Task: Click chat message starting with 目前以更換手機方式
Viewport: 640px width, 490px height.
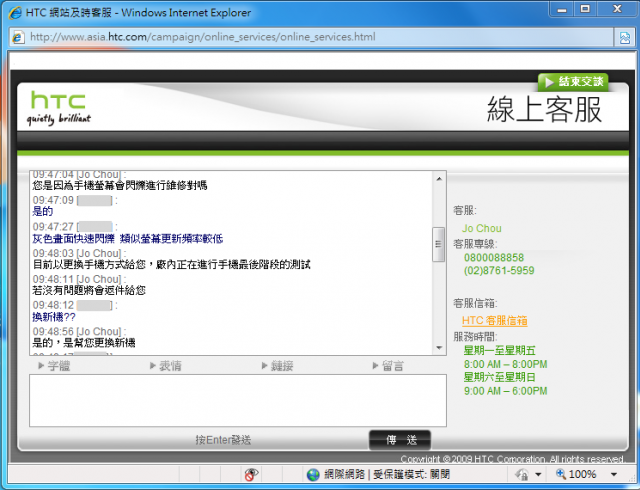Action: click(171, 265)
